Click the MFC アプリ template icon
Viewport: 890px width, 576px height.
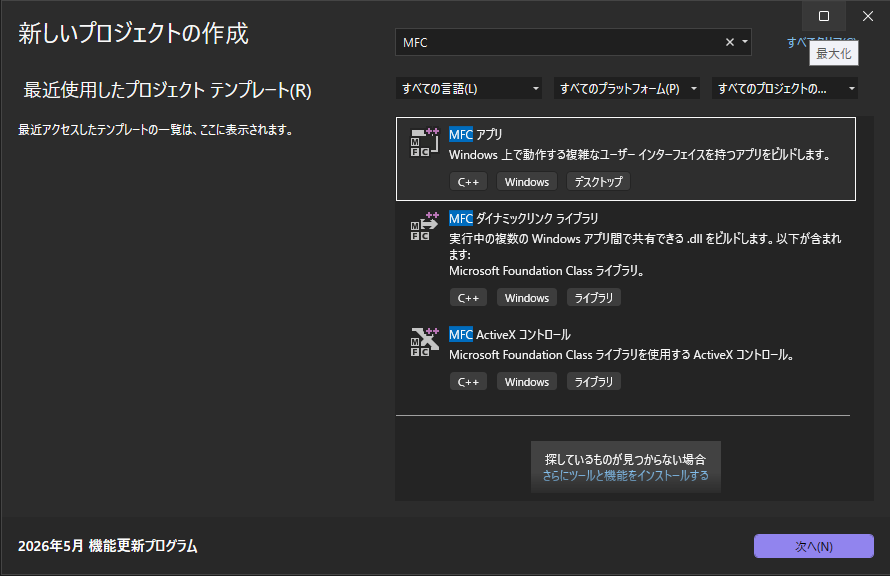pyautogui.click(x=424, y=142)
